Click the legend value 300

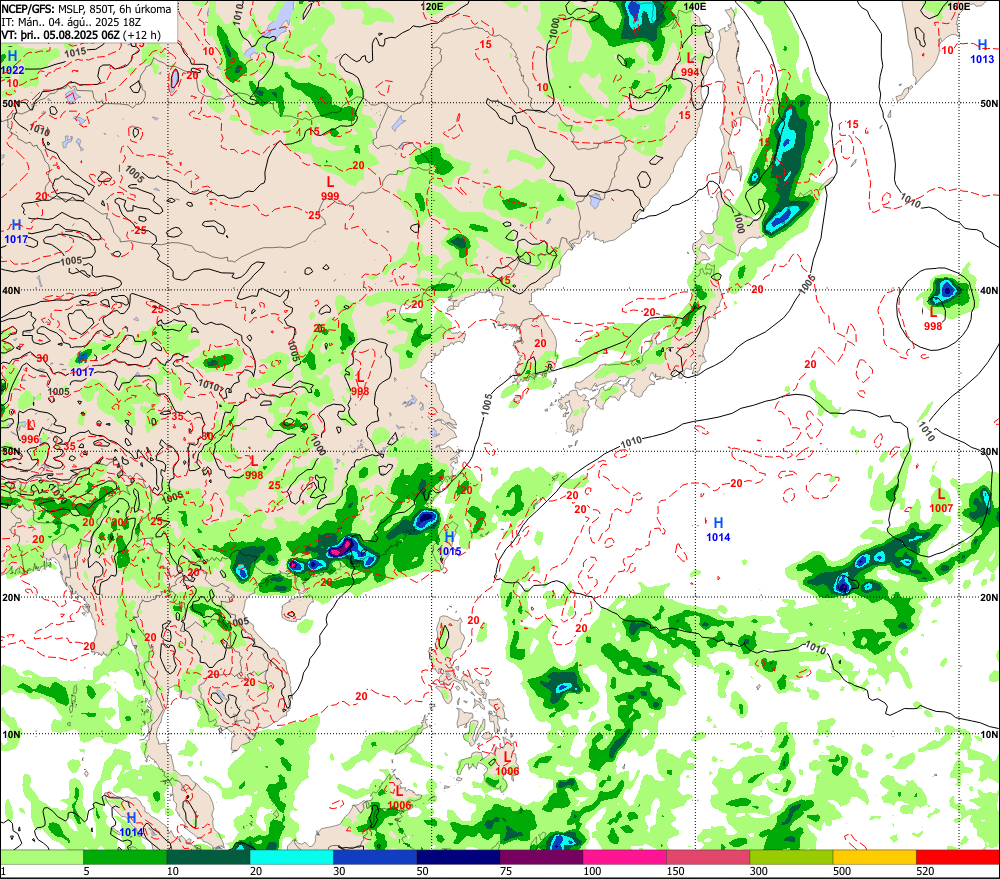pos(759,871)
